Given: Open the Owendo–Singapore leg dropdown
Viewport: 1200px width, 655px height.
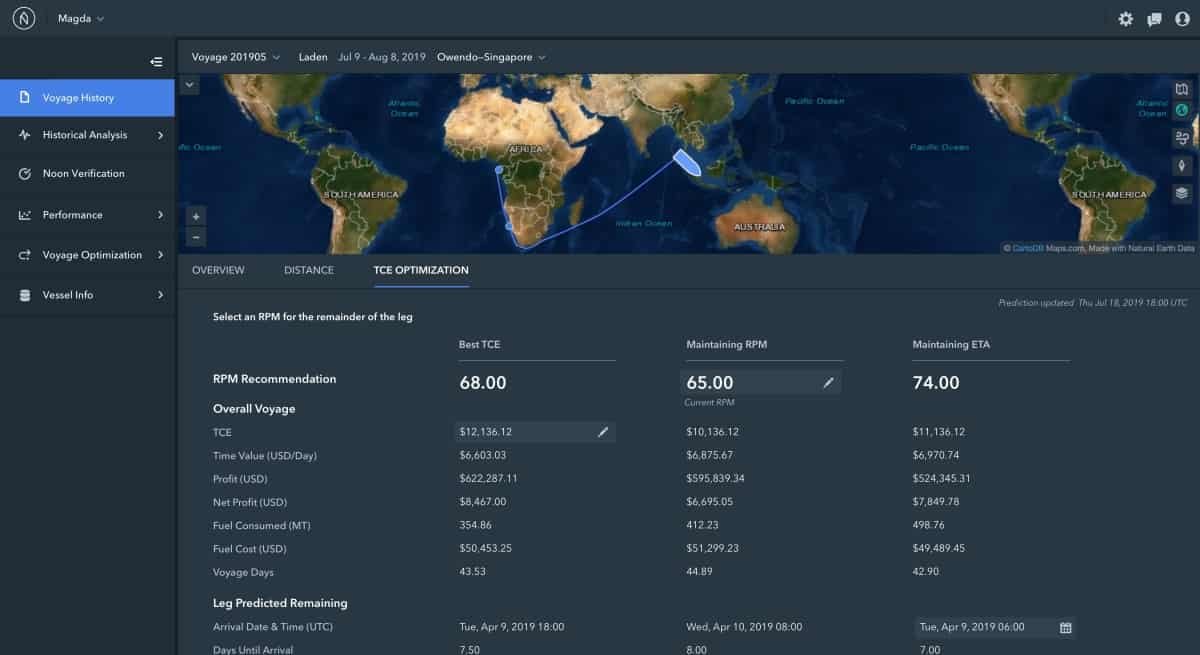Looking at the screenshot, I should pos(491,57).
